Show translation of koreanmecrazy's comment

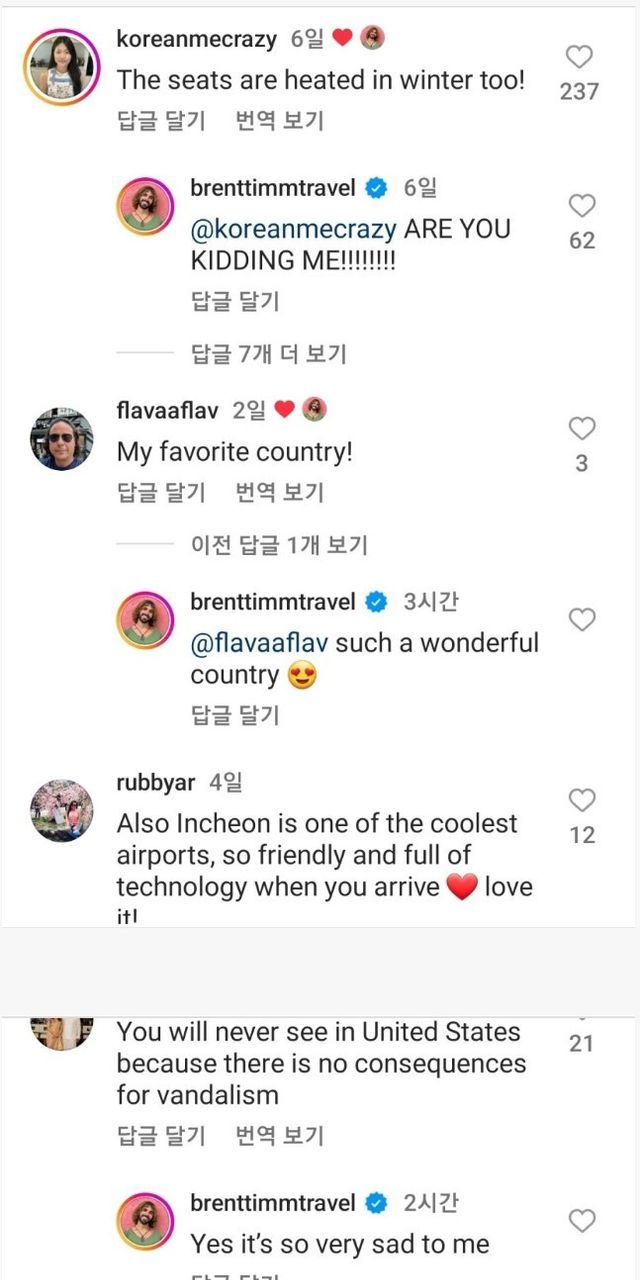[x=279, y=122]
